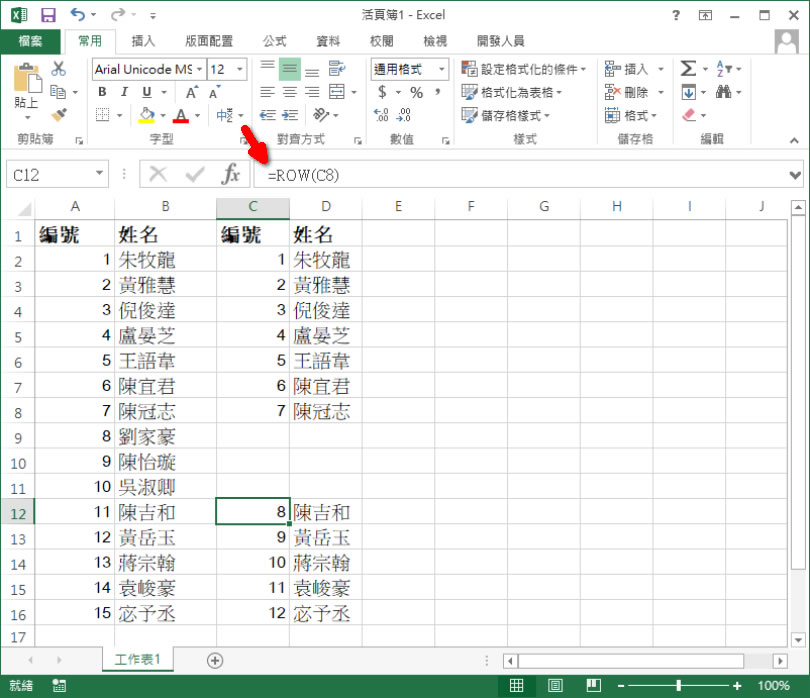The width and height of the screenshot is (810, 698).
Task: Apply percent style format
Action: 416,92
